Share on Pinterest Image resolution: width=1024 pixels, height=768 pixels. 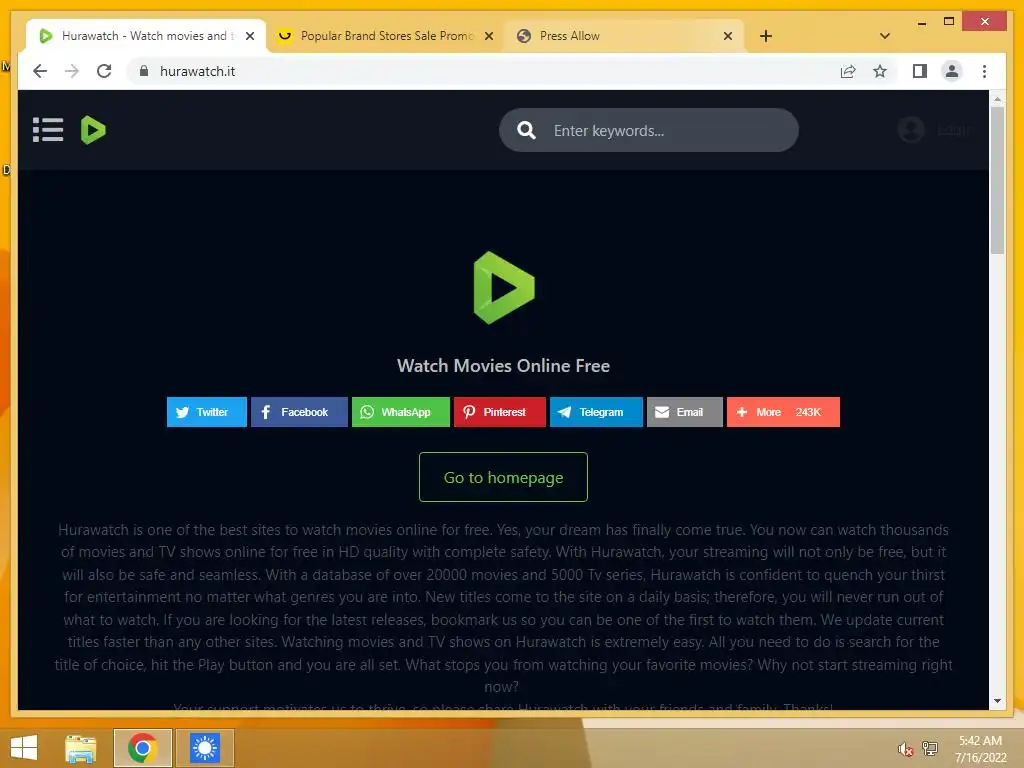pyautogui.click(x=500, y=412)
